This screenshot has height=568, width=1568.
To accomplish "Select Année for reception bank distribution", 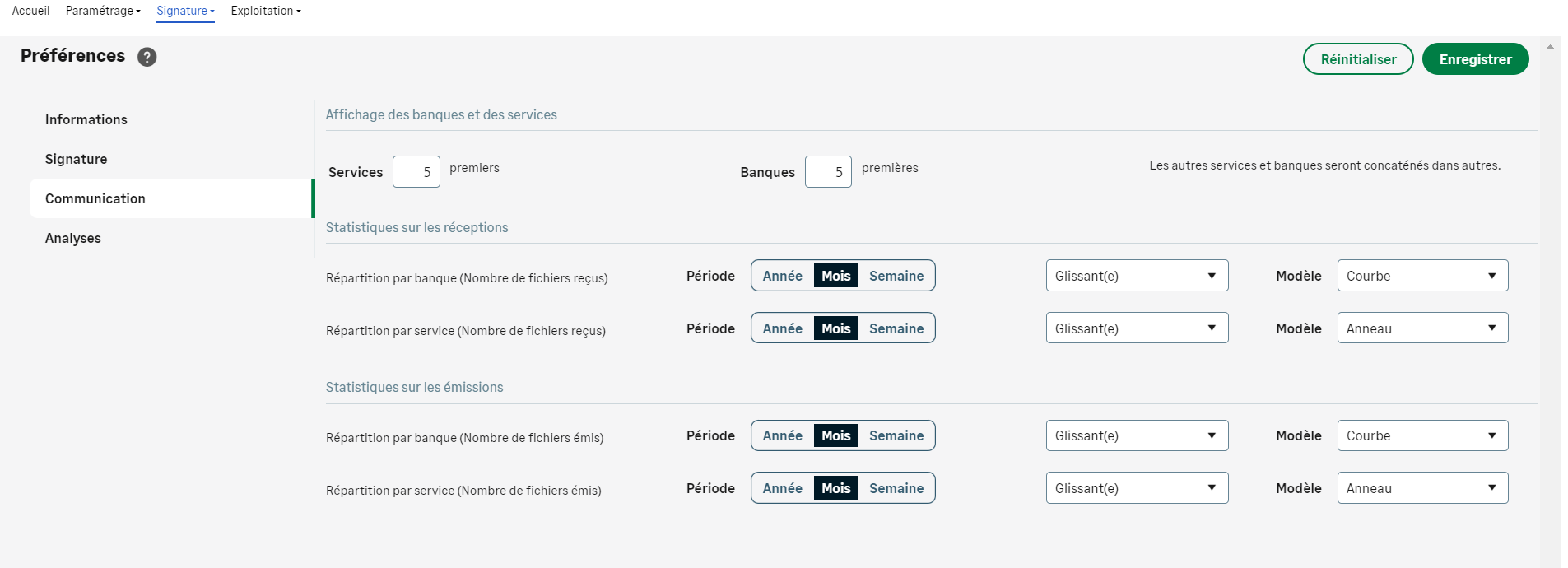I will [782, 276].
